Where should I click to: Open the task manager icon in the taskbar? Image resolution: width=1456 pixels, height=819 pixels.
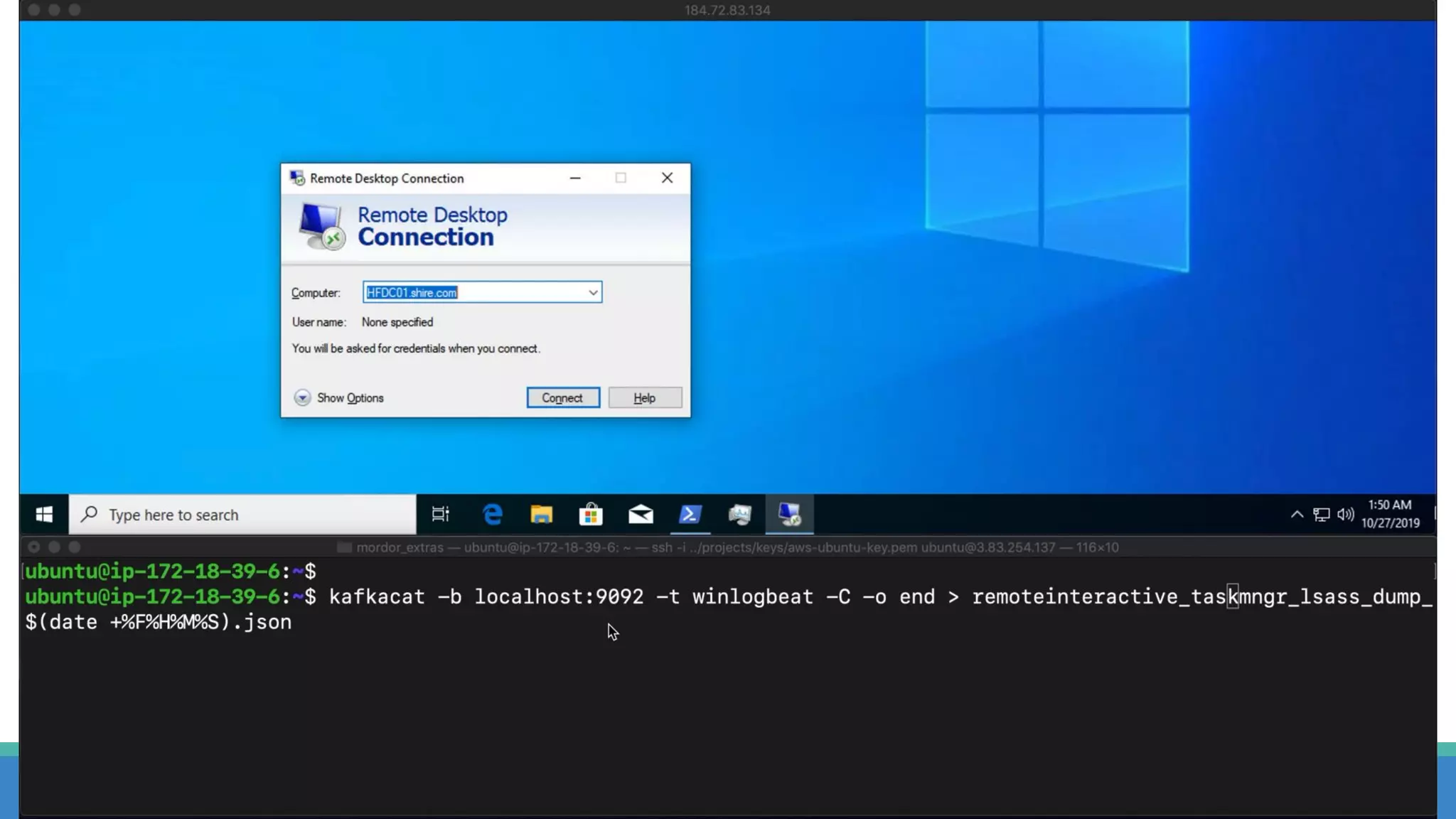pos(740,514)
